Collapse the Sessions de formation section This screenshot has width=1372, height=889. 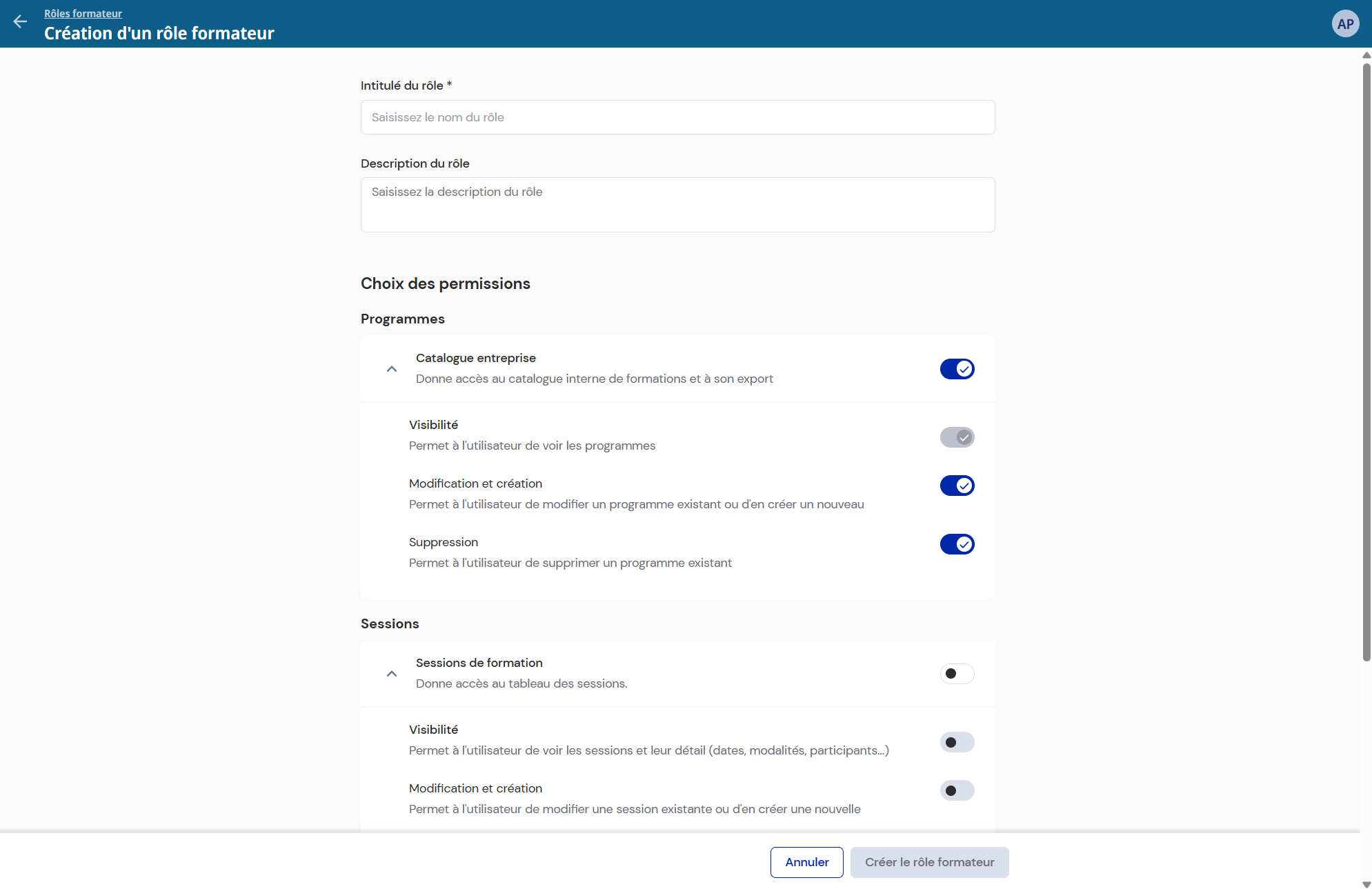392,674
